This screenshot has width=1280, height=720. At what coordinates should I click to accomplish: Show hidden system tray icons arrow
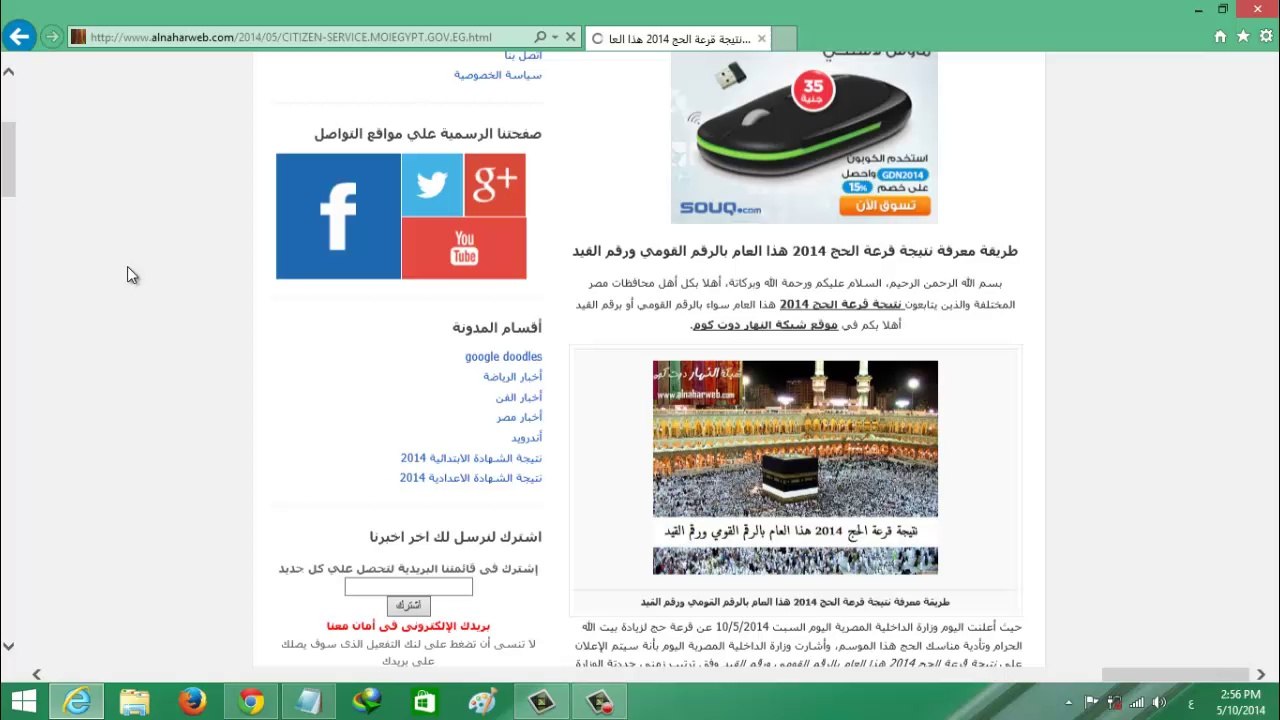[x=1069, y=702]
